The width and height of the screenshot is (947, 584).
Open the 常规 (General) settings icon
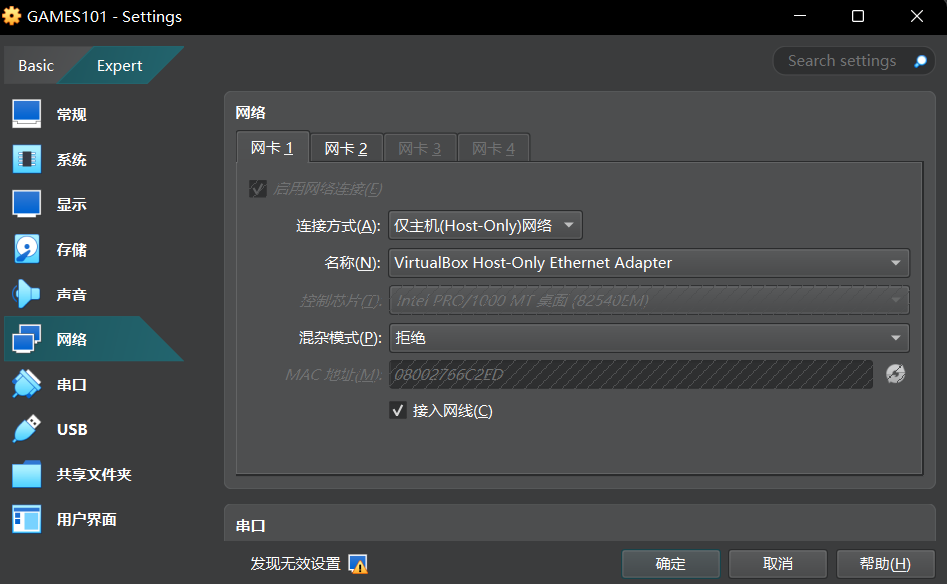[x=26, y=114]
